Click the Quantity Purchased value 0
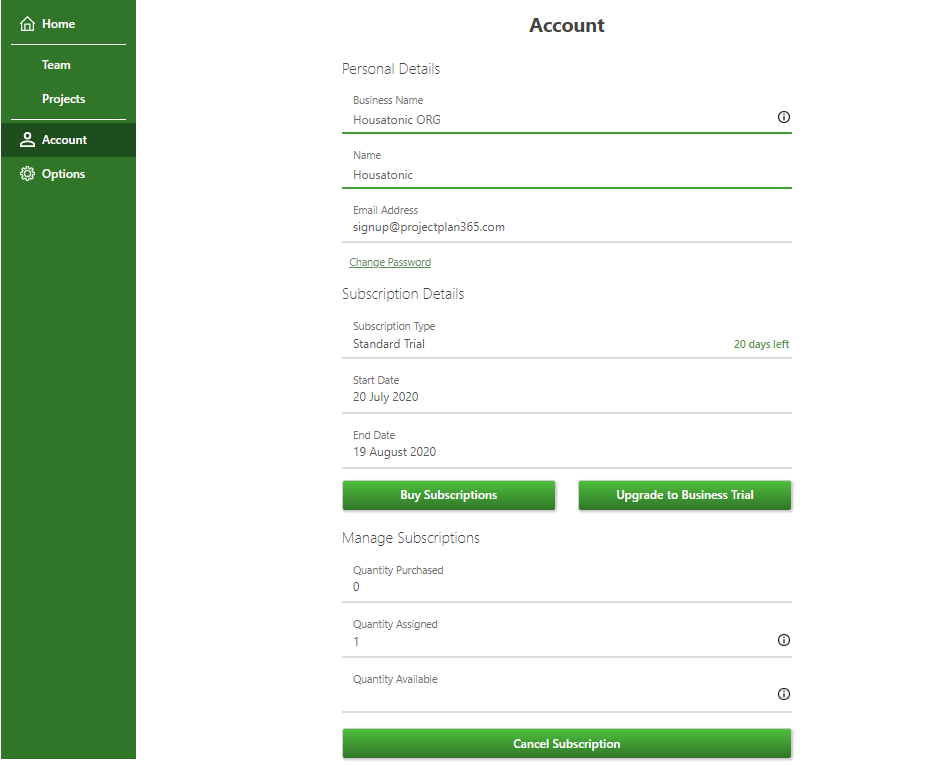Screen dimensions: 943x765 click(x=356, y=587)
